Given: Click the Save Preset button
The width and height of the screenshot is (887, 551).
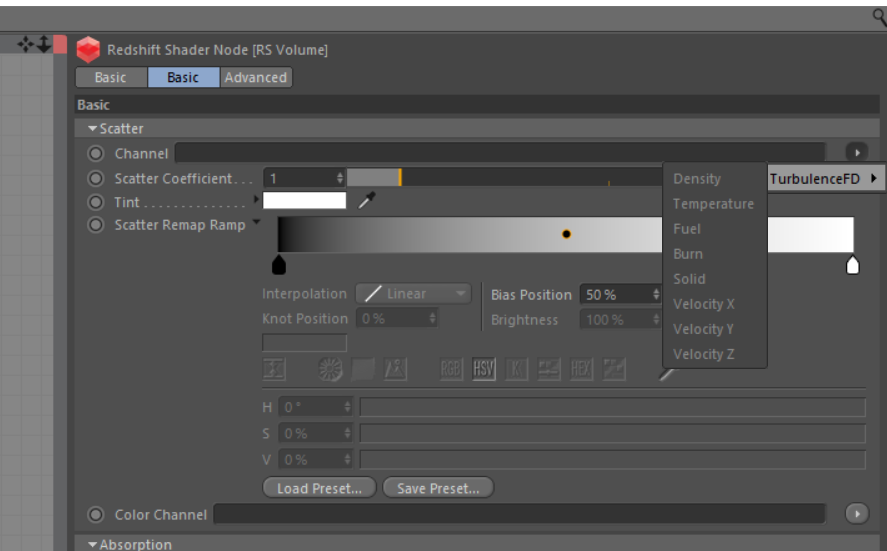Looking at the screenshot, I should tap(438, 488).
